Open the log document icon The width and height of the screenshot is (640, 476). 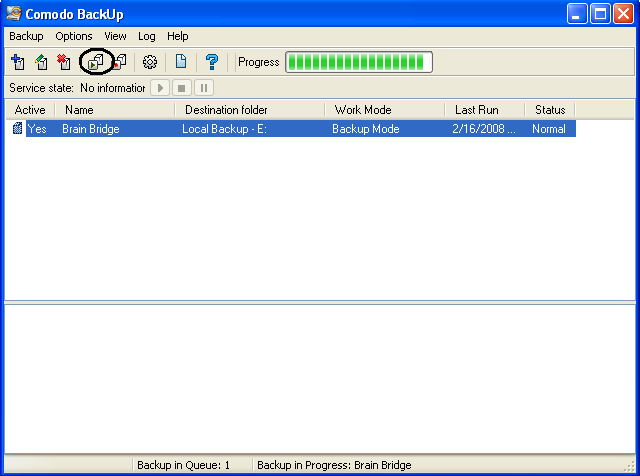(181, 62)
